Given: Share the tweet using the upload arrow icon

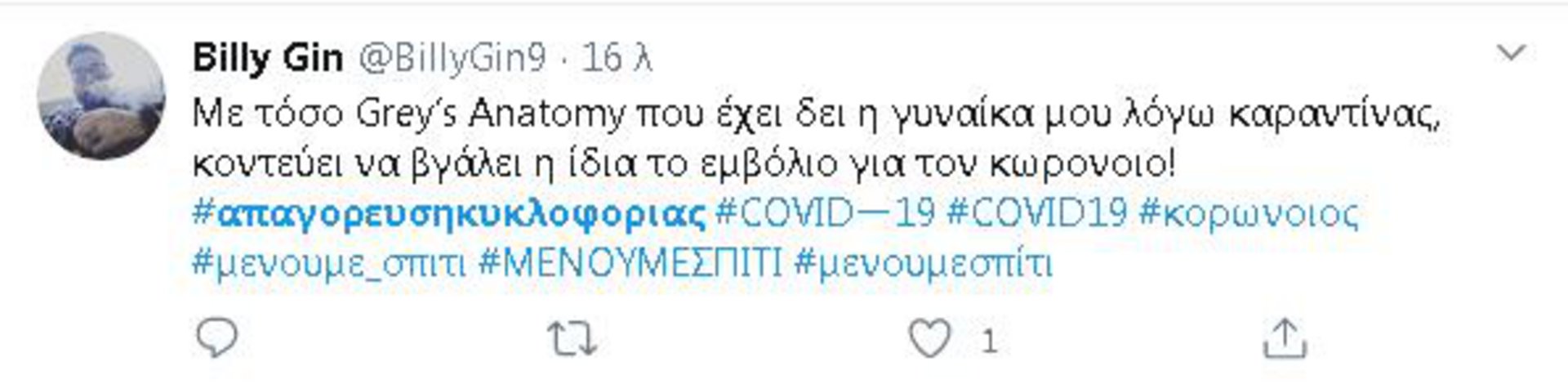Looking at the screenshot, I should pyautogui.click(x=1285, y=339).
